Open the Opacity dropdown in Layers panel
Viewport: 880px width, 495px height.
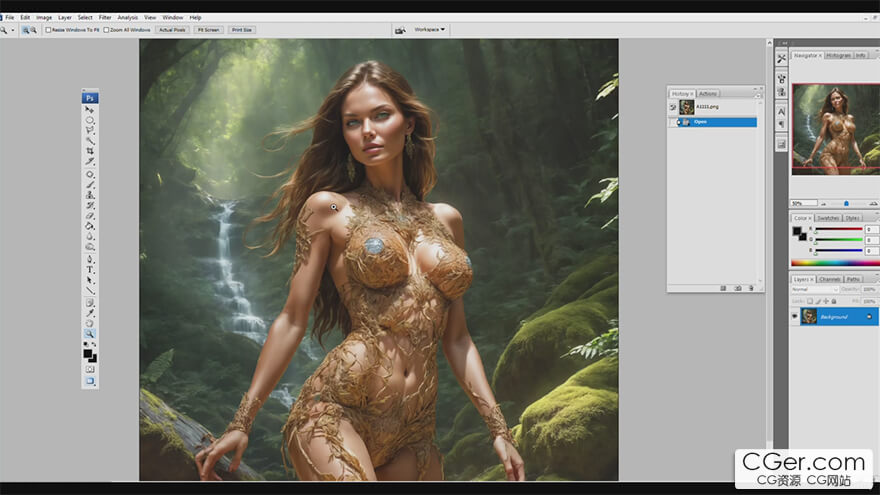tap(870, 290)
